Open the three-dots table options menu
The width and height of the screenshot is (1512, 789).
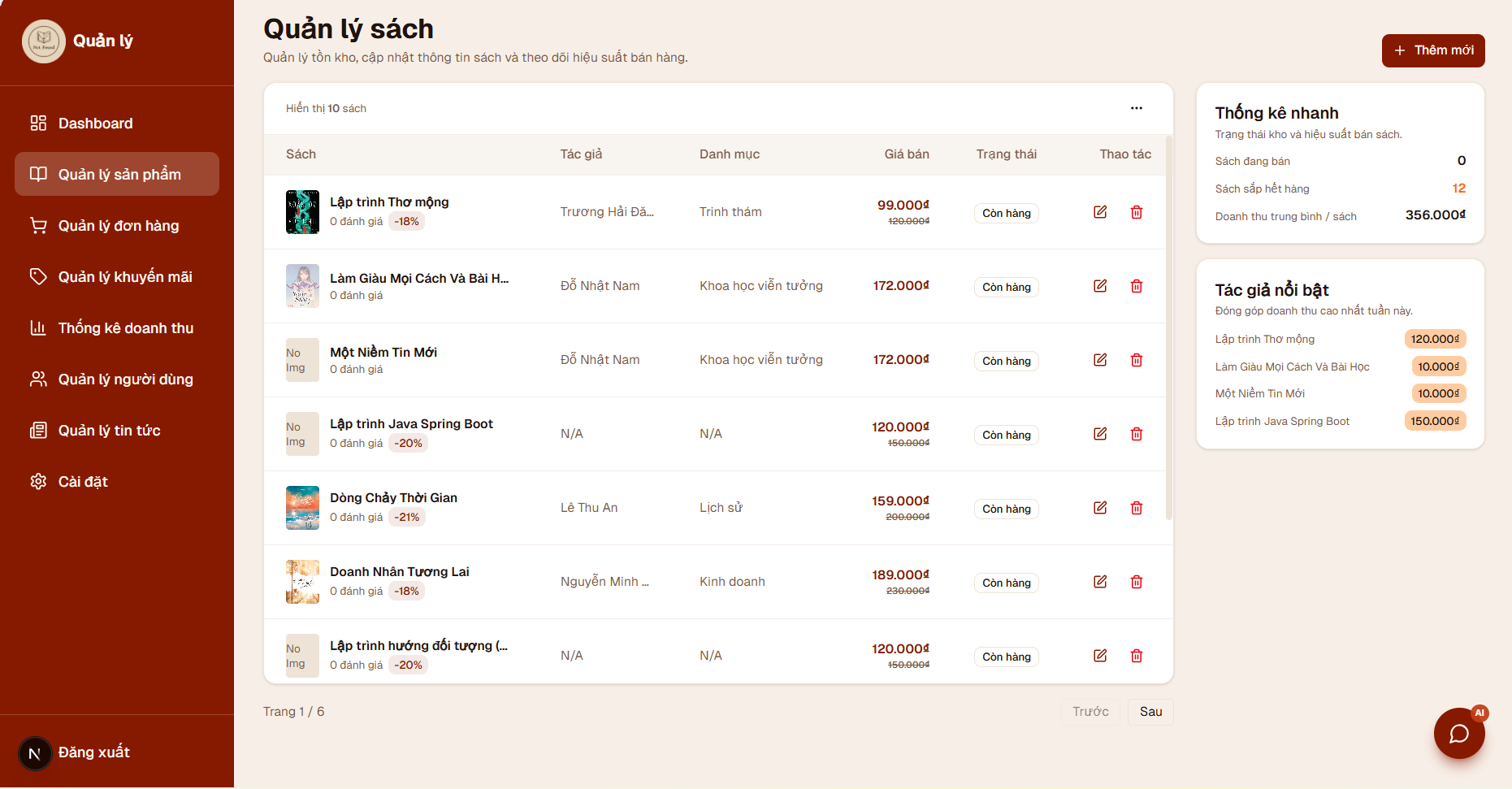pyautogui.click(x=1137, y=108)
